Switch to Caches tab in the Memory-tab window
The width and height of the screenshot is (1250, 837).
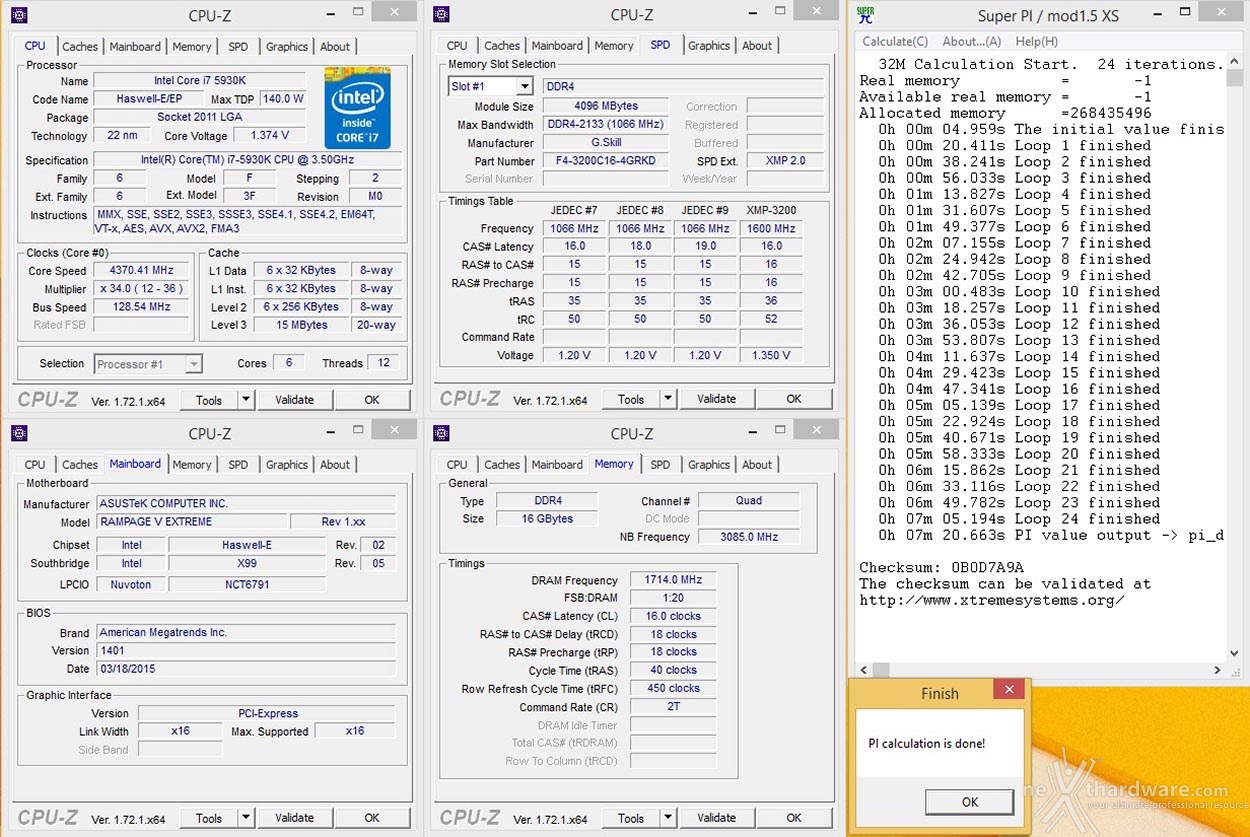(x=502, y=465)
